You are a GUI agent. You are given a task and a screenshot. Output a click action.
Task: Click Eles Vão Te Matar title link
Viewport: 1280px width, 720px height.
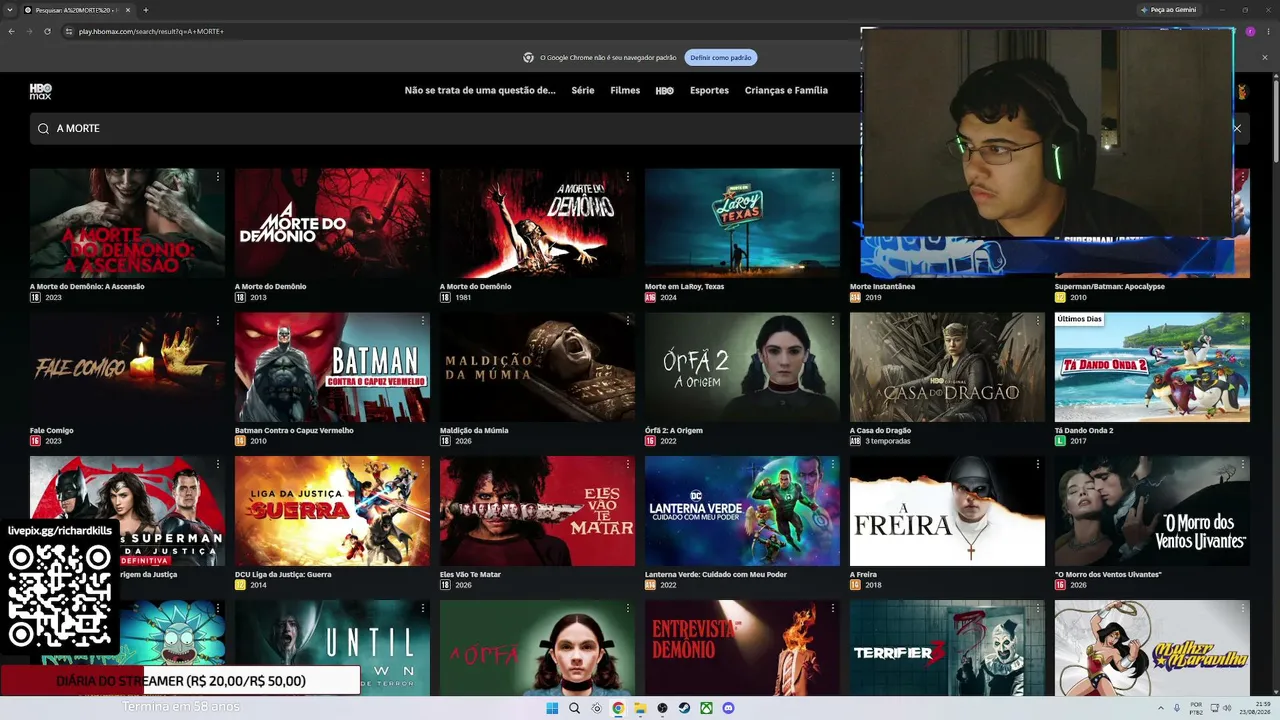click(470, 574)
